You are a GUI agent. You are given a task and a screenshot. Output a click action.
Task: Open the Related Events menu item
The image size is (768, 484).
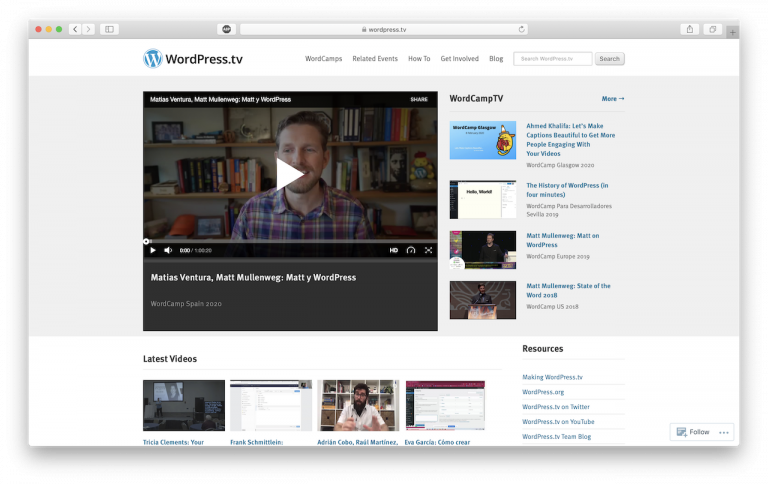pos(375,59)
